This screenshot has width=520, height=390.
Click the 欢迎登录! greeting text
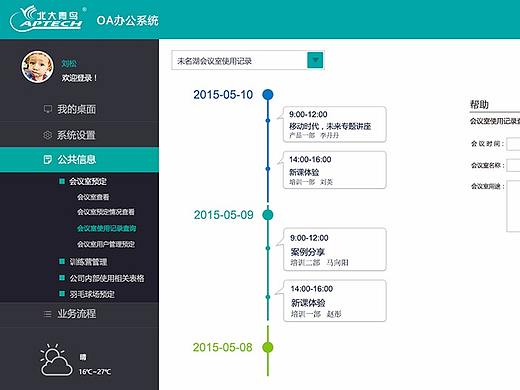[79, 78]
